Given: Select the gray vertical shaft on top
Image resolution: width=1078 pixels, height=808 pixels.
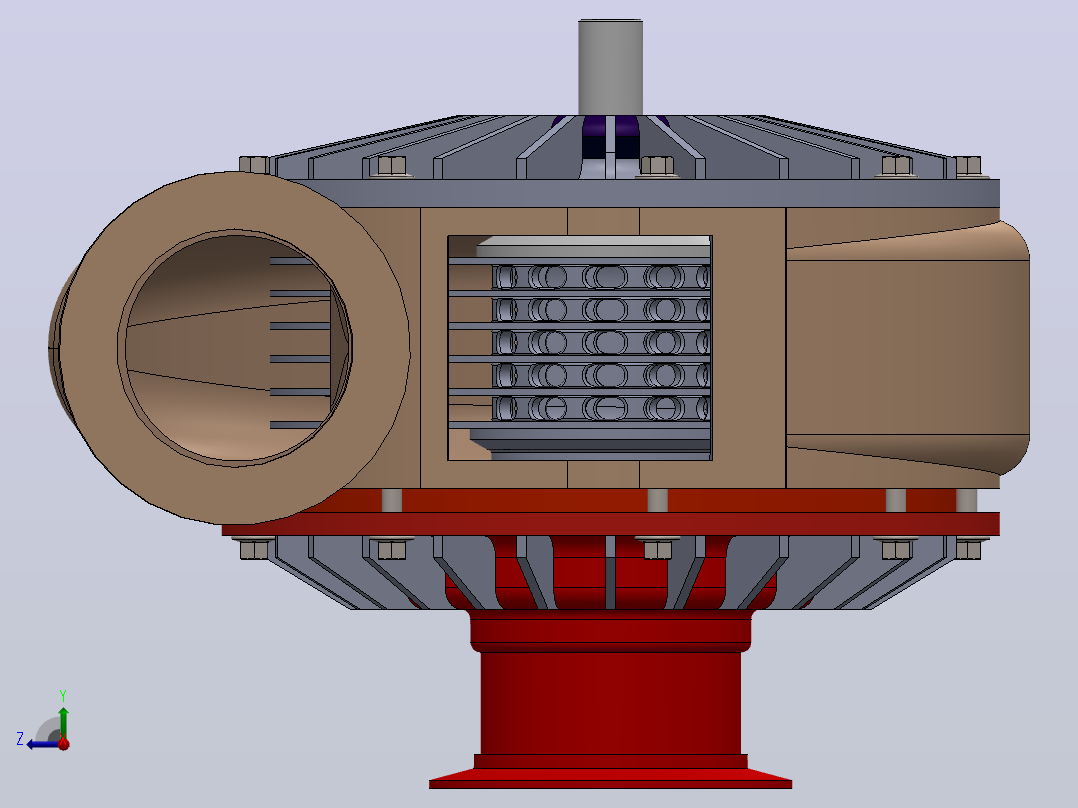Looking at the screenshot, I should (x=610, y=67).
